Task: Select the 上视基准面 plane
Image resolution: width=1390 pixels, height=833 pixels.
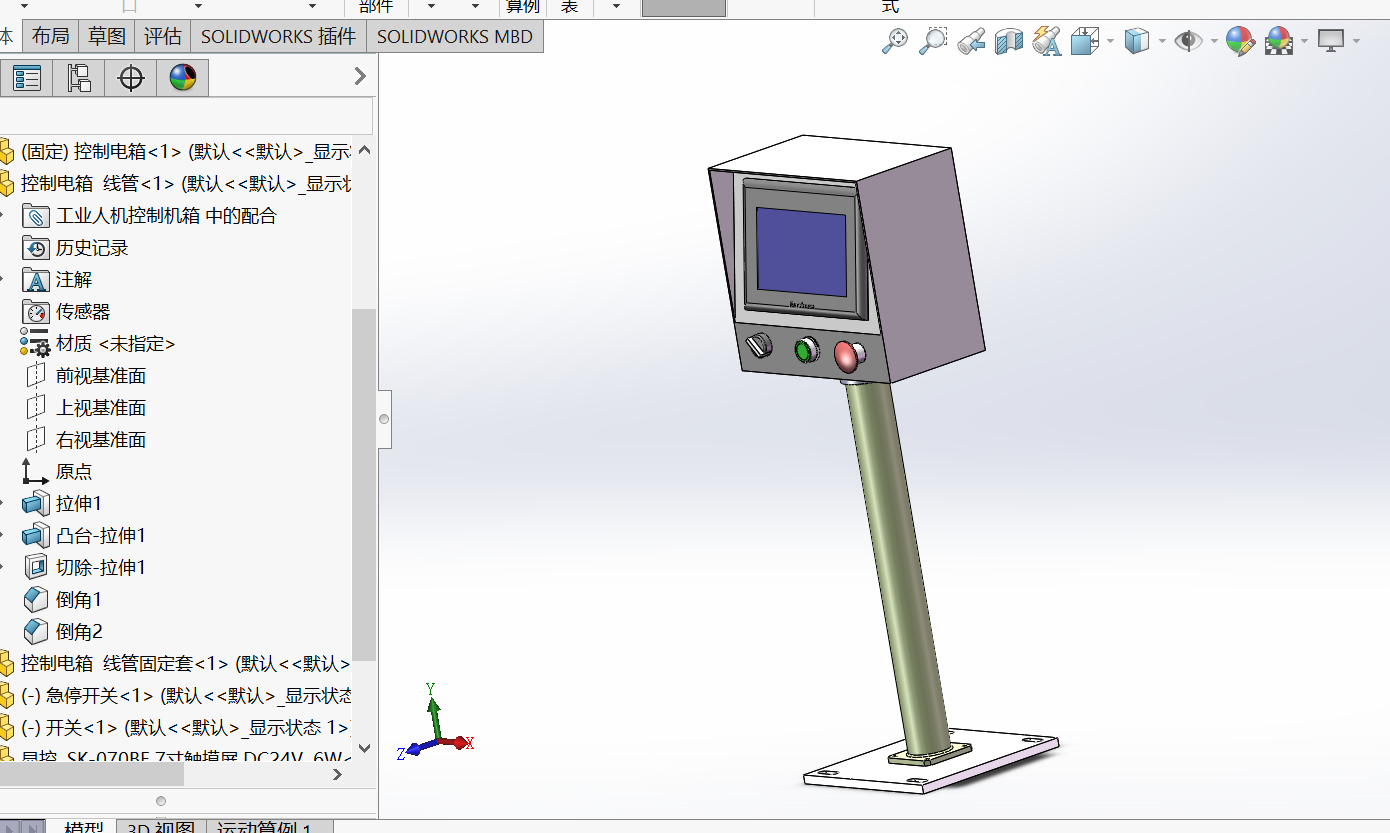Action: coord(101,408)
